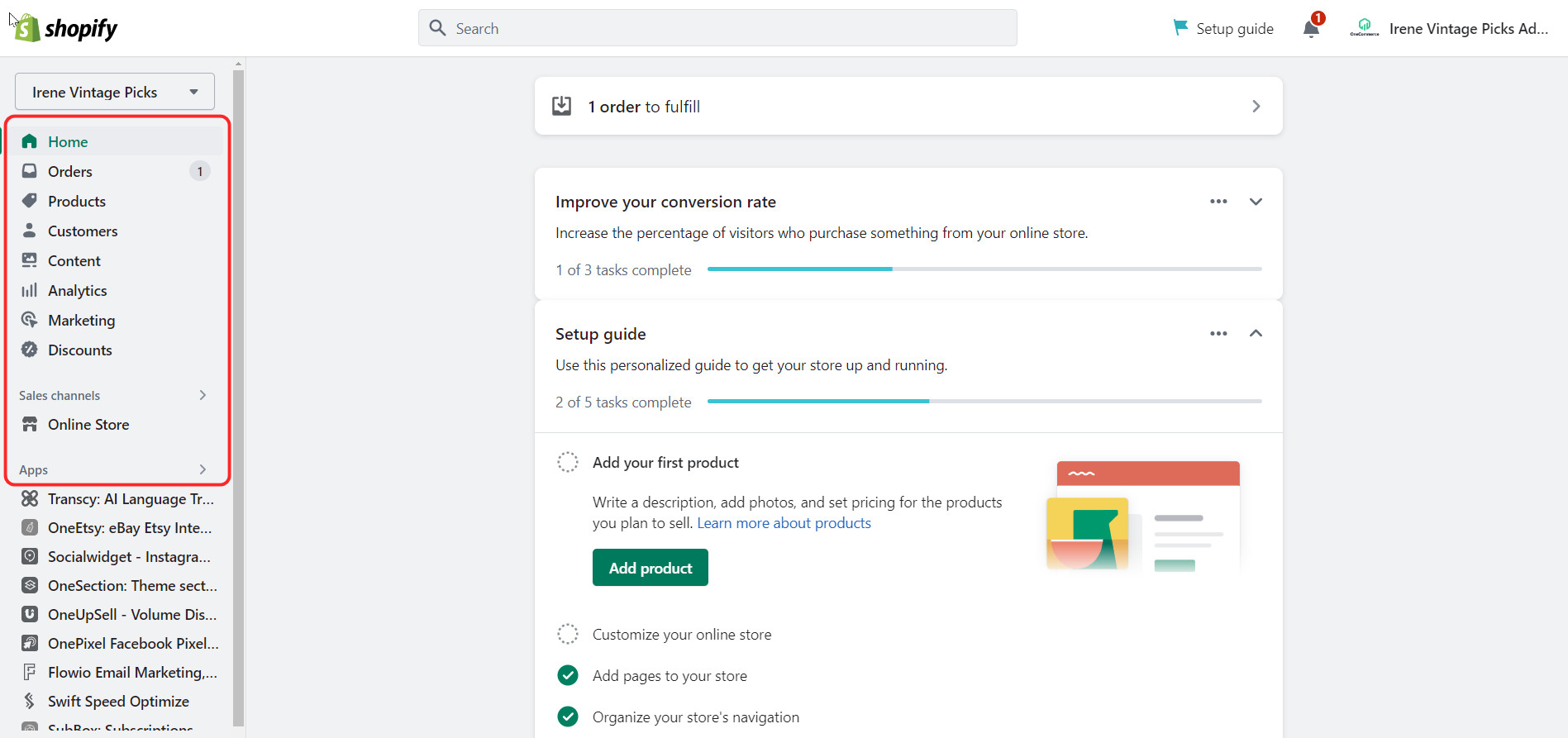The image size is (1568, 738).
Task: Click the order fulfill download icon
Action: tap(562, 106)
